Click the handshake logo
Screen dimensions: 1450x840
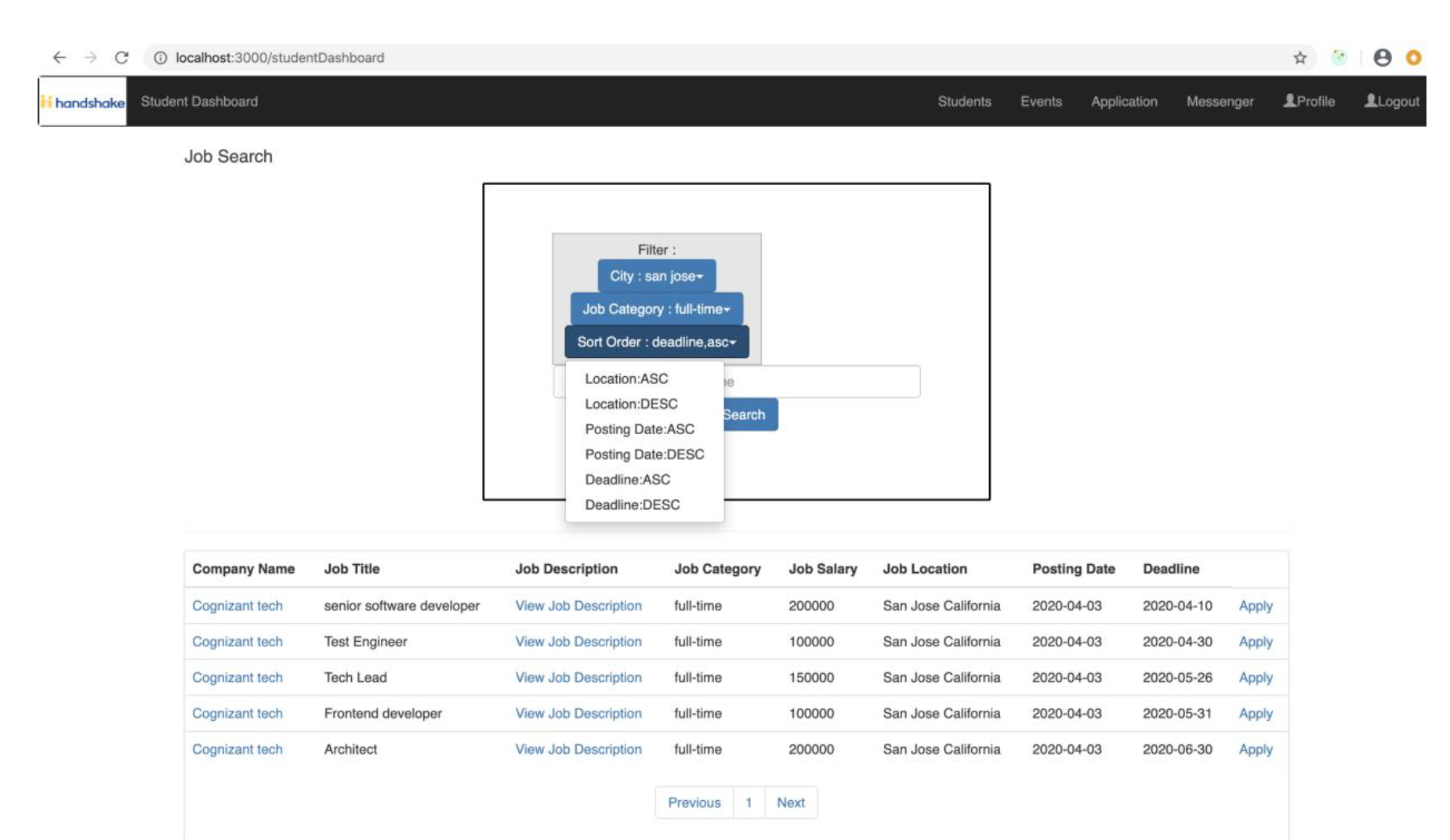pos(82,102)
